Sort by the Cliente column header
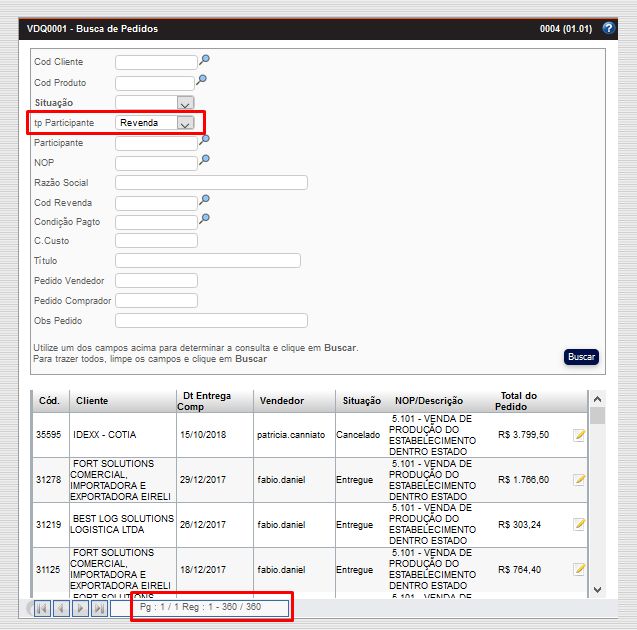 [x=92, y=401]
